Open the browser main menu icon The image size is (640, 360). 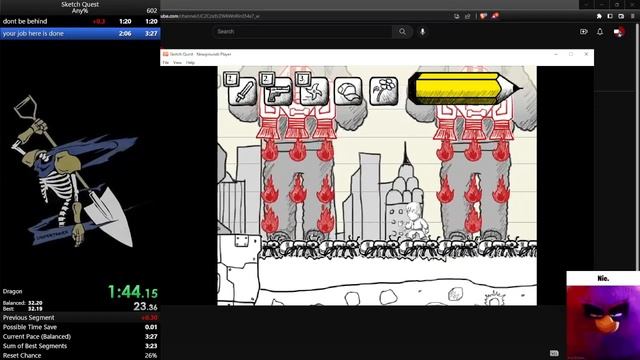(633, 16)
